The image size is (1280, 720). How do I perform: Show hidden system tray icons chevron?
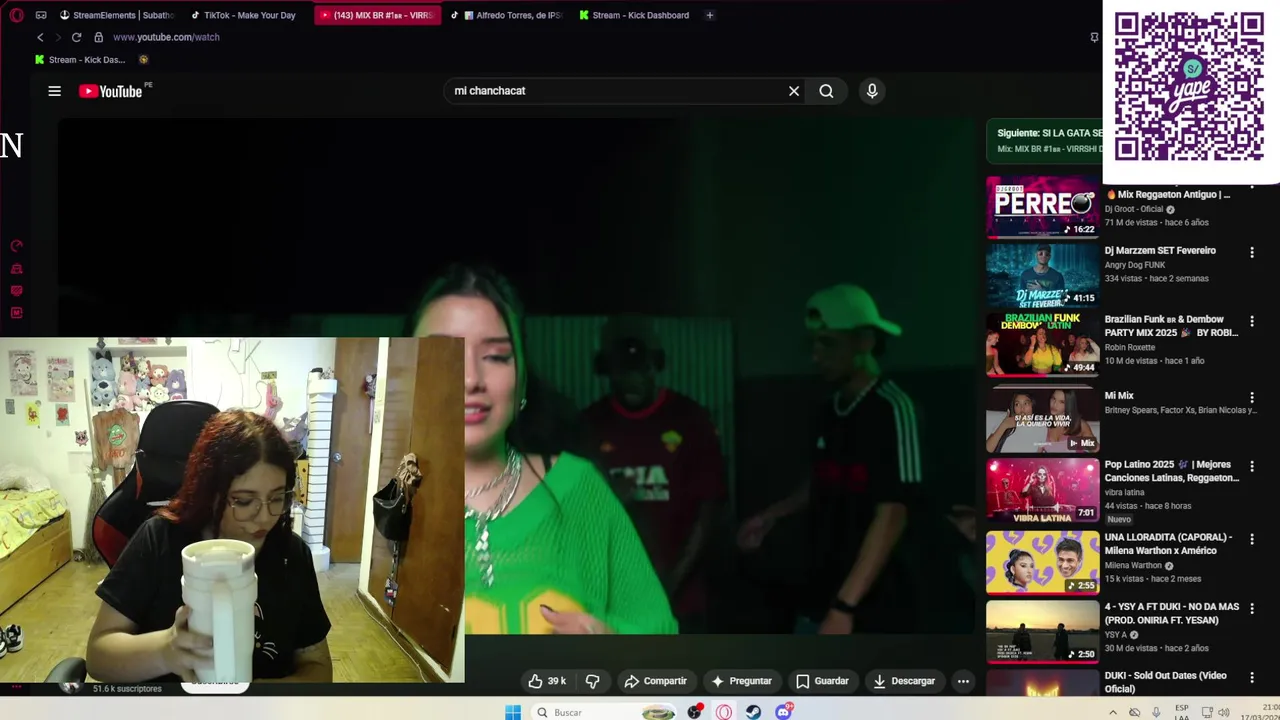[x=1112, y=712]
